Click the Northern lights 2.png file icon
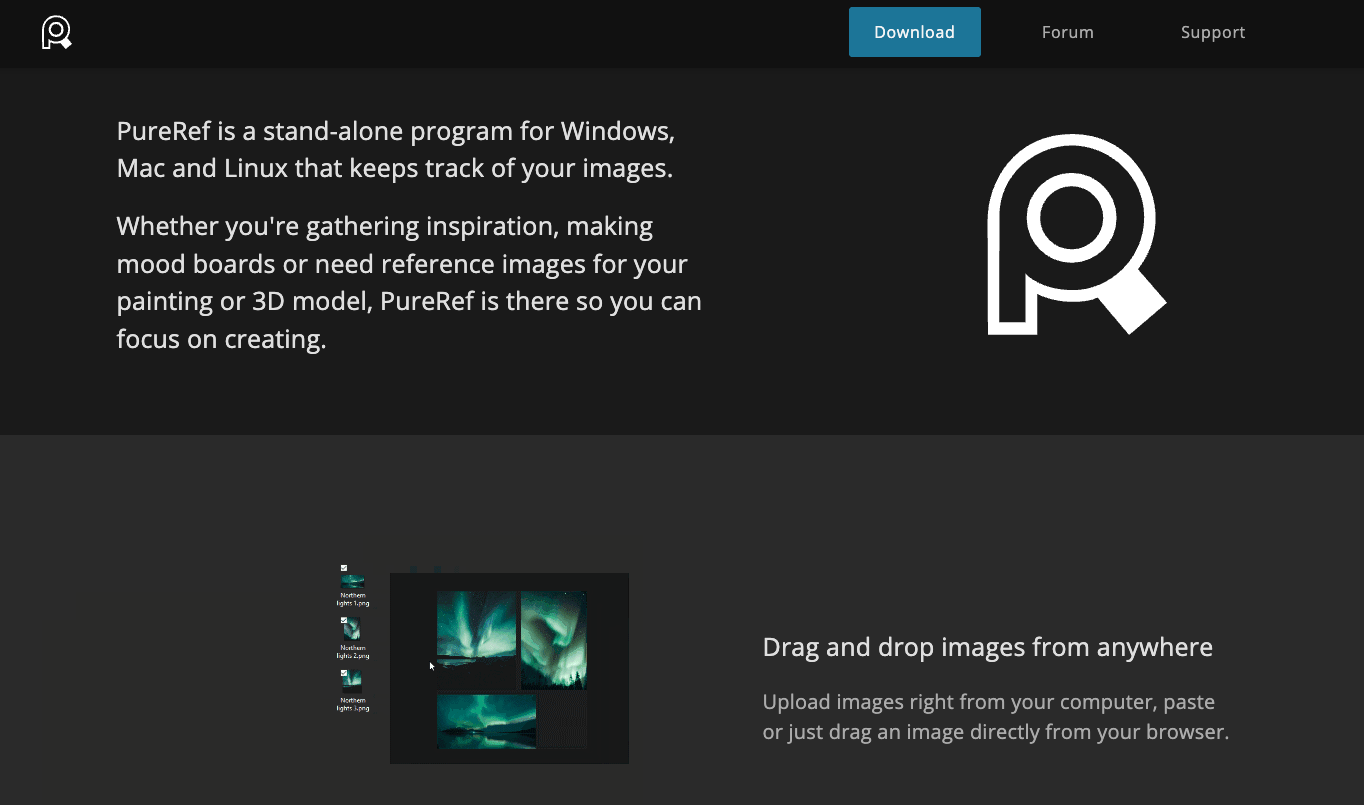Viewport: 1364px width, 805px height. pyautogui.click(x=352, y=629)
